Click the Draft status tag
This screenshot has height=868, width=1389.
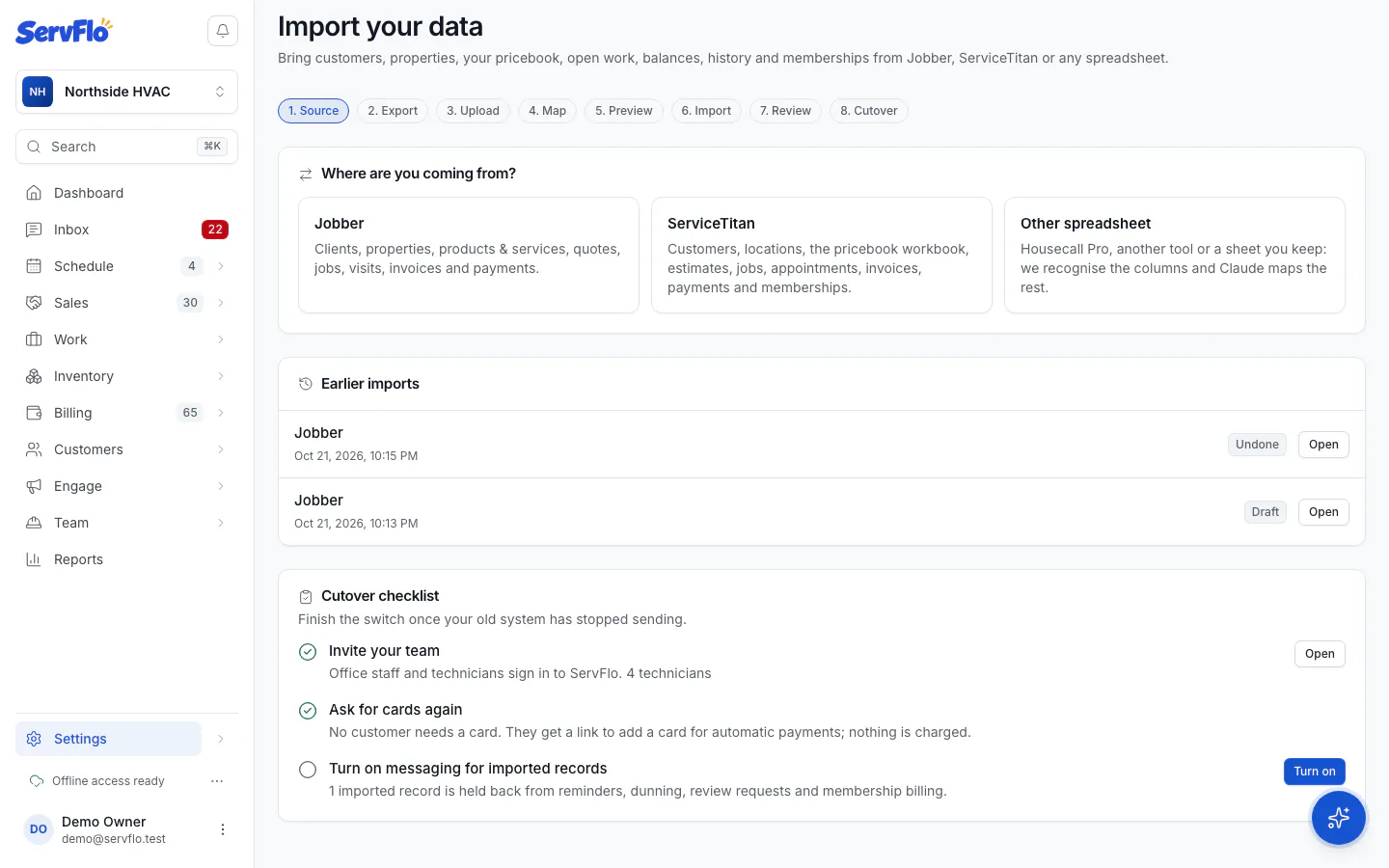click(x=1265, y=512)
